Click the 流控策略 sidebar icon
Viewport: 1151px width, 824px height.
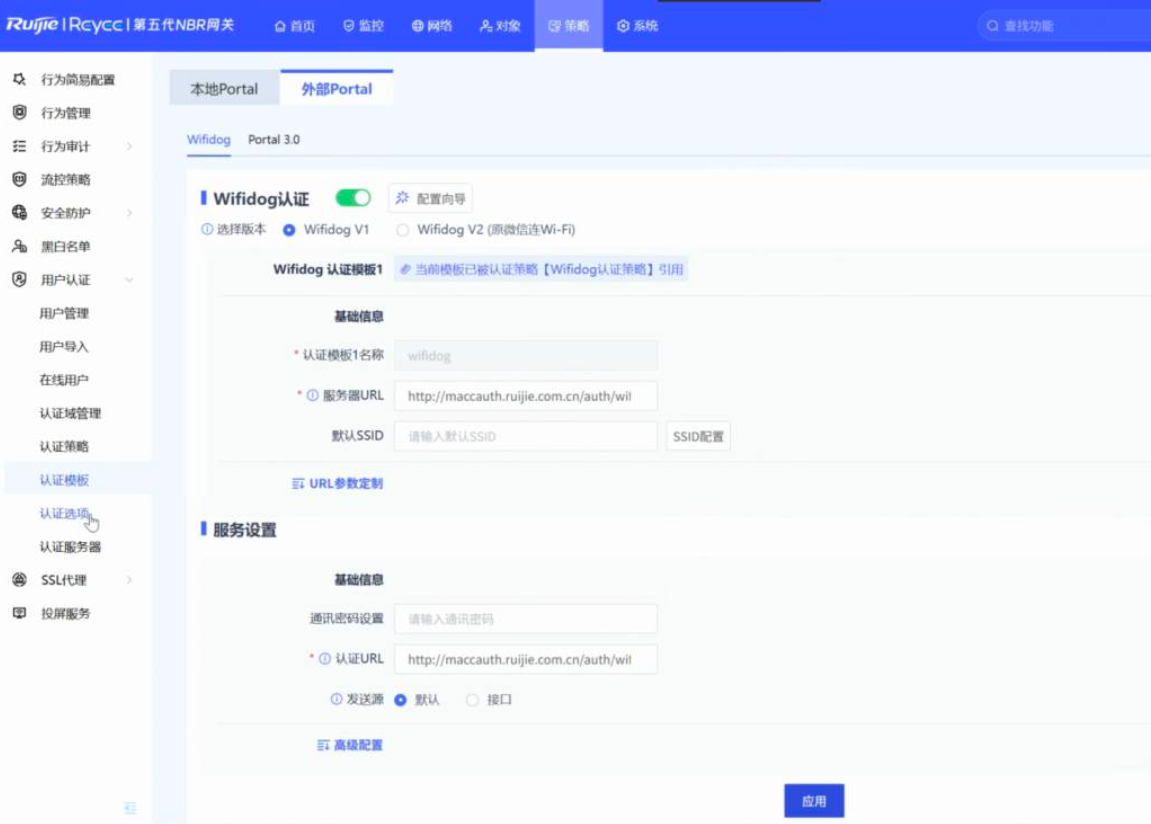click(19, 180)
